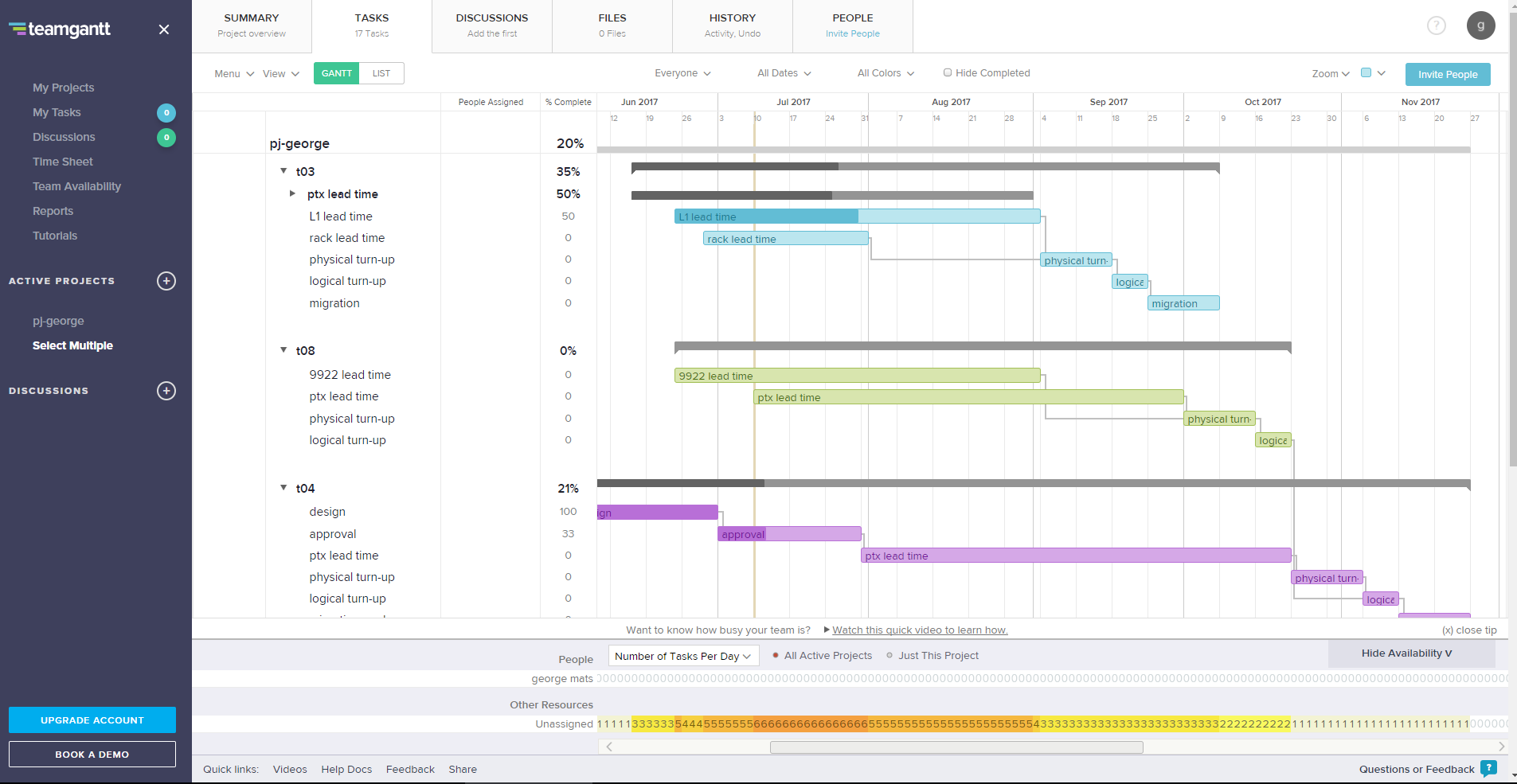Expand the ptx lead time subgroup
The height and width of the screenshot is (784, 1517).
(292, 193)
